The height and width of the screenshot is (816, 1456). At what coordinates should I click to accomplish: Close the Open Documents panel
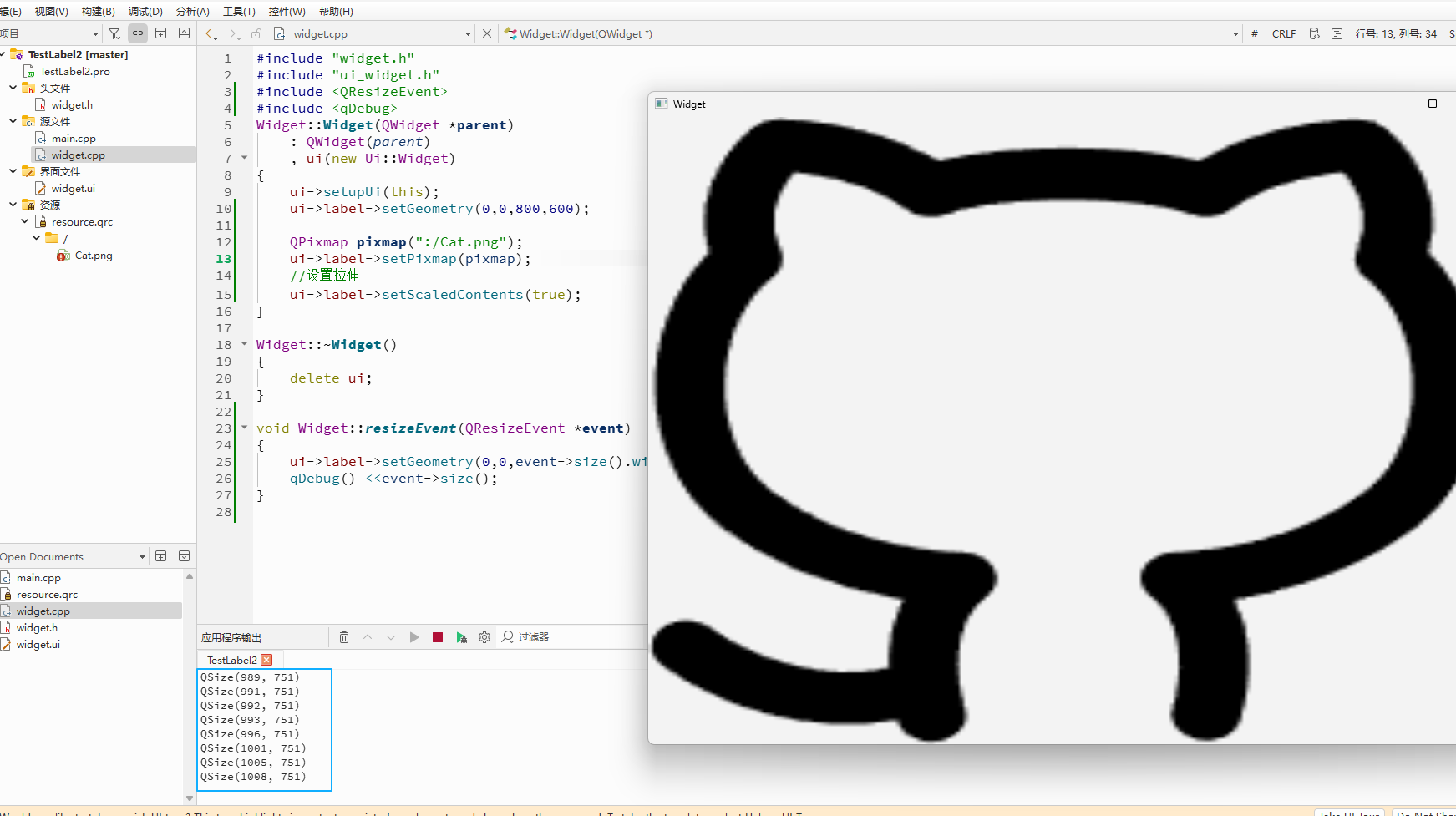185,556
